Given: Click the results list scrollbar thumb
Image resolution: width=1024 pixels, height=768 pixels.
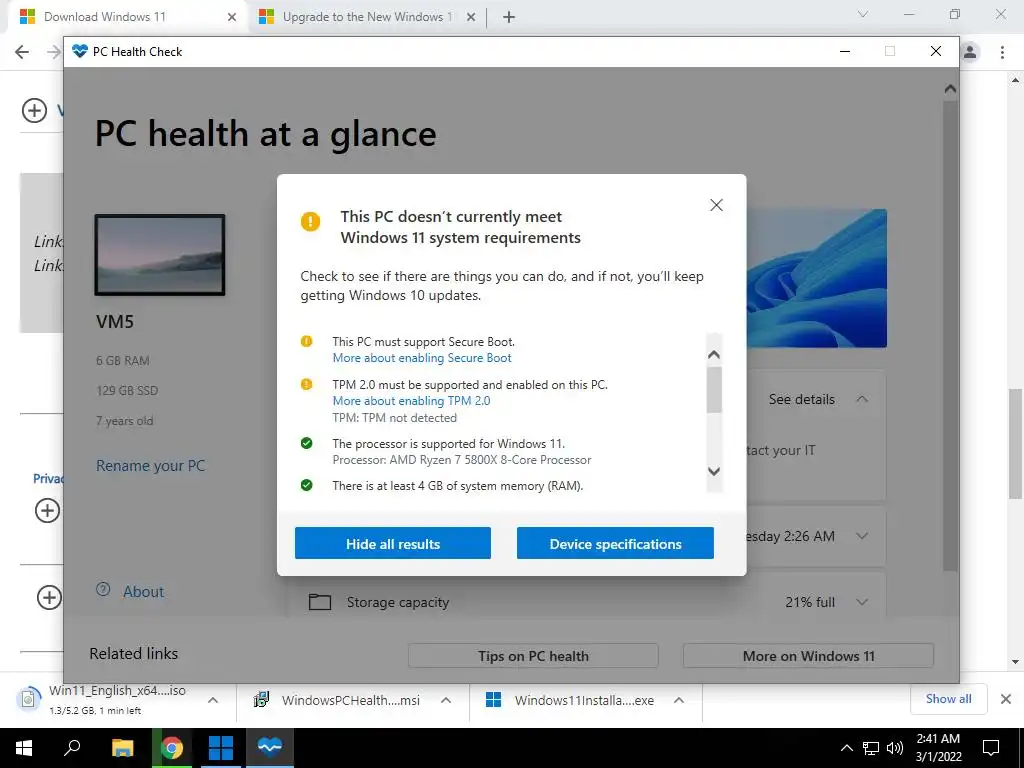Looking at the screenshot, I should (x=714, y=390).
